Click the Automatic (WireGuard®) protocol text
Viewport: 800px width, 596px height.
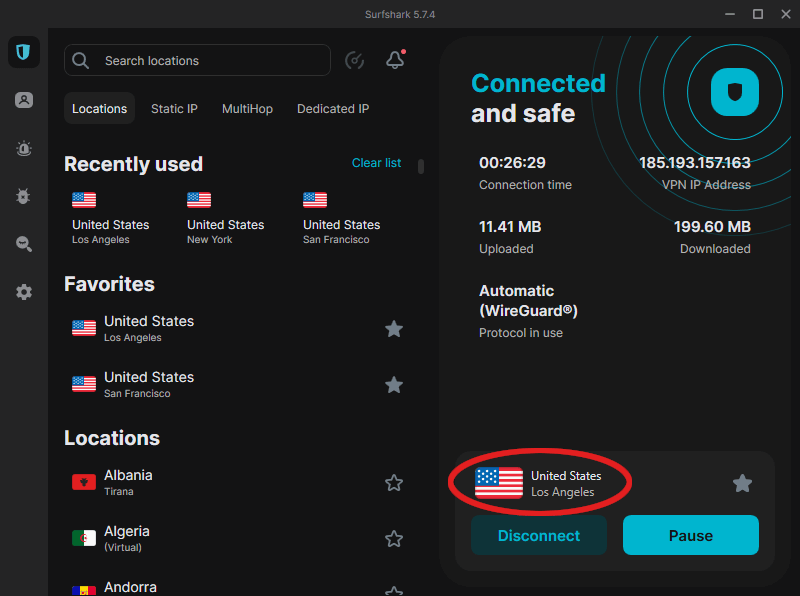click(x=528, y=301)
